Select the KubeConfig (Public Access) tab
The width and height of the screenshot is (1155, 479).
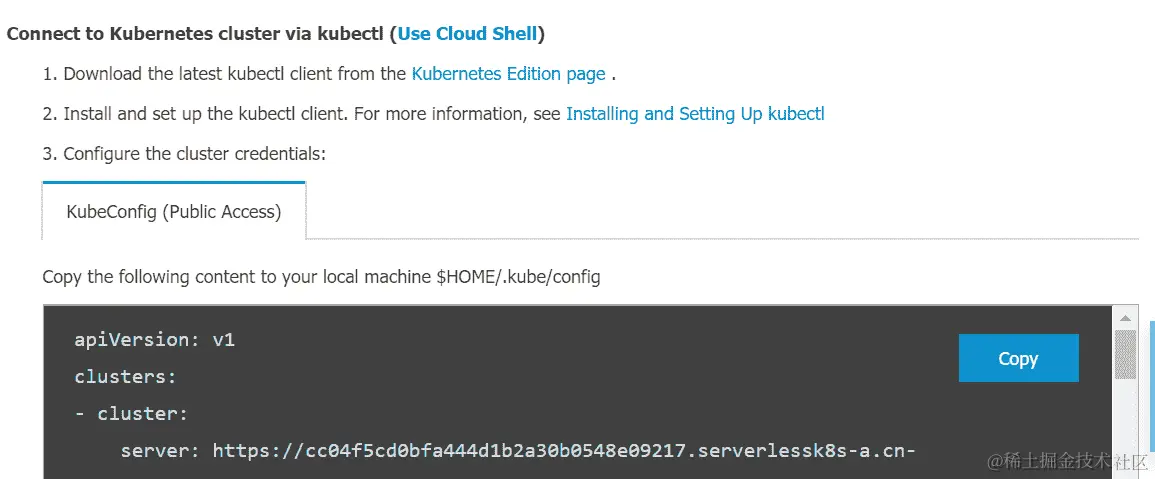coord(174,212)
